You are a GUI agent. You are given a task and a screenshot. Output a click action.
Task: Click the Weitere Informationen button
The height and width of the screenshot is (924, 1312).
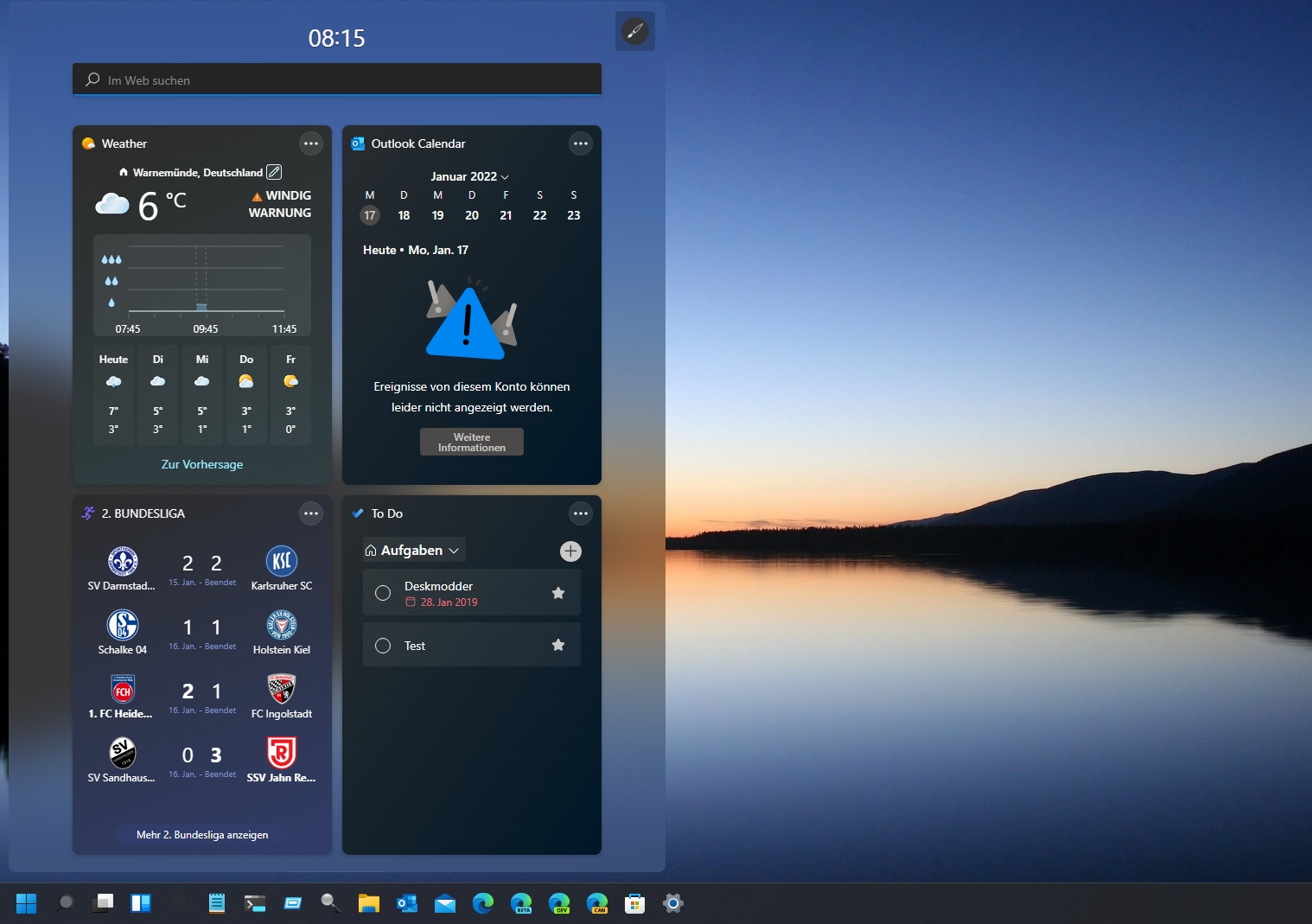[472, 442]
